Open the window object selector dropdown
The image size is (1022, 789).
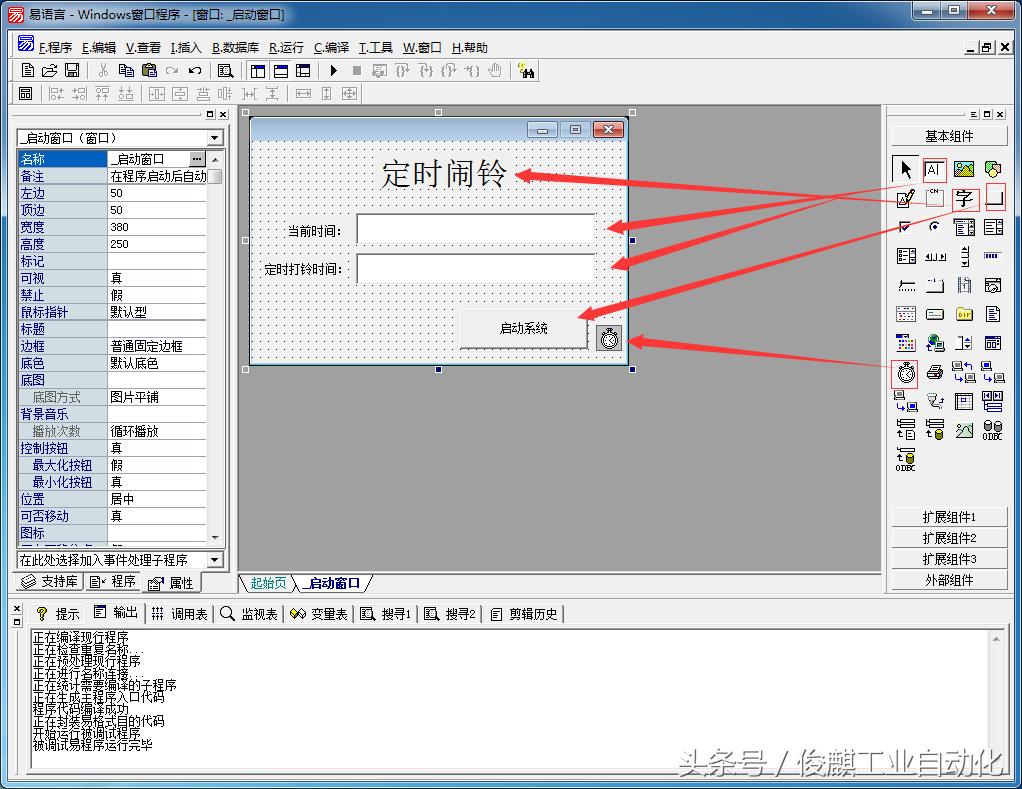216,137
